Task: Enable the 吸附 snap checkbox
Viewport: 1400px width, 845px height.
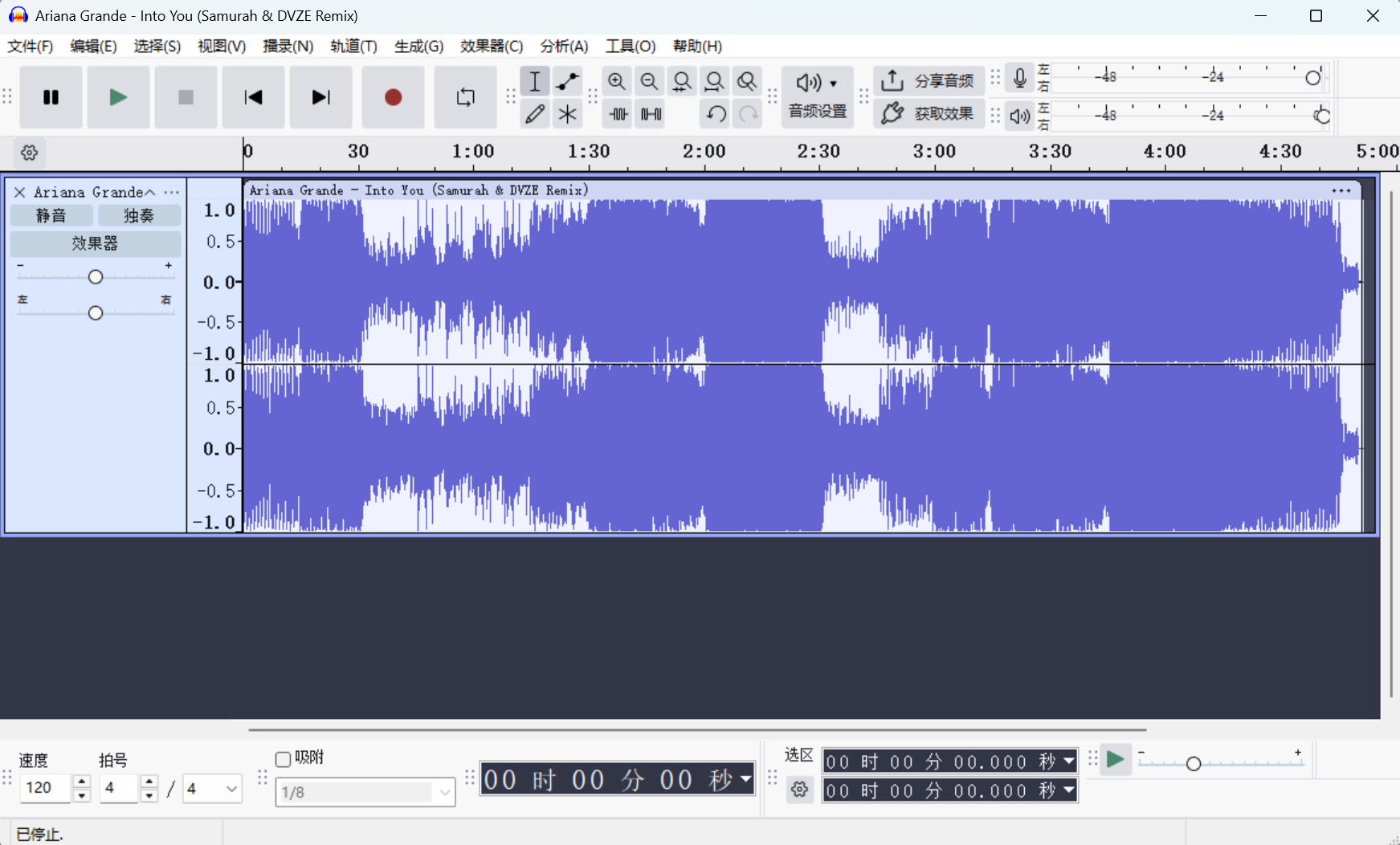Action: pos(283,759)
